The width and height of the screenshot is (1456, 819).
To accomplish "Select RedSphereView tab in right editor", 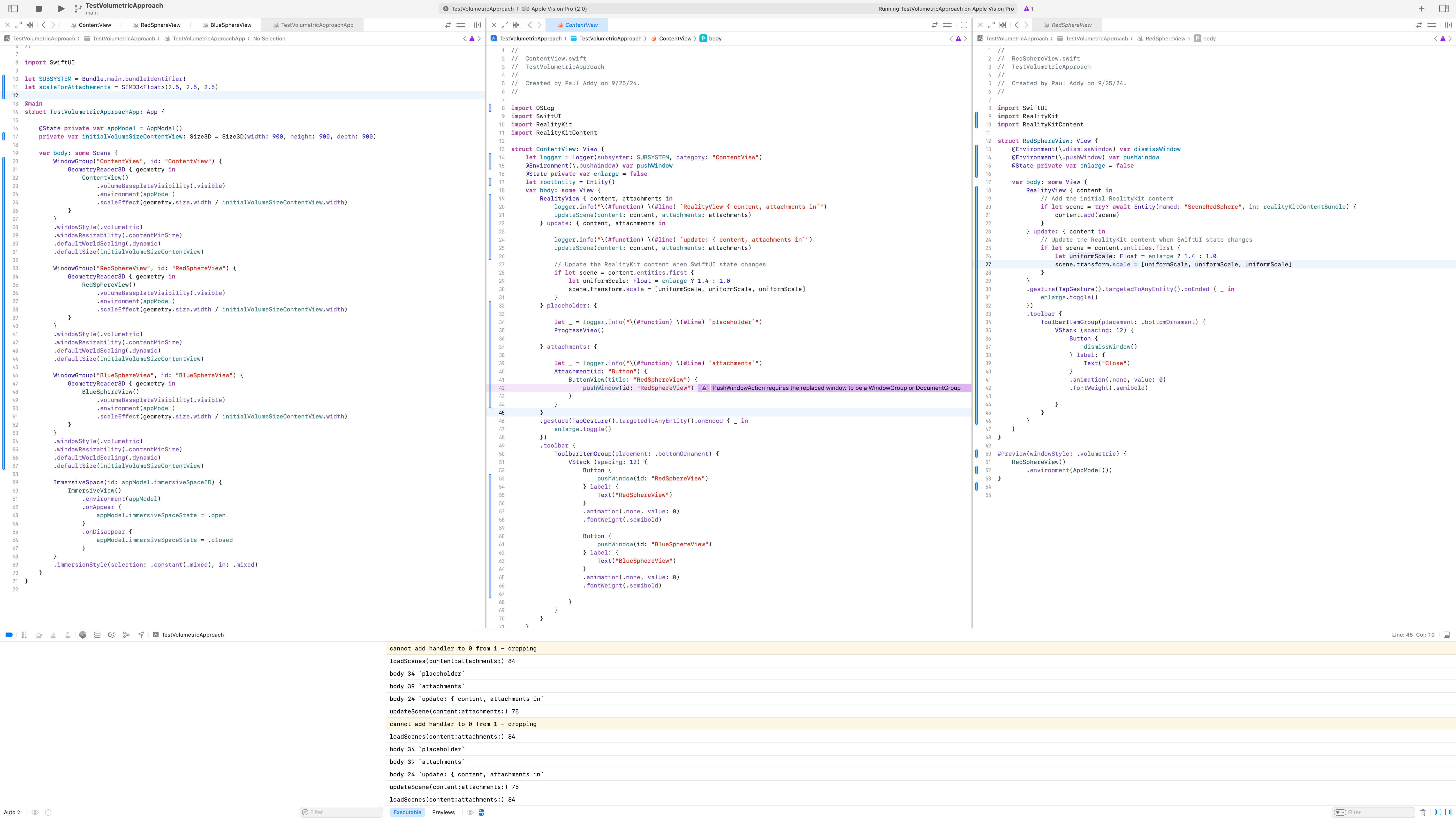I will (1067, 25).
